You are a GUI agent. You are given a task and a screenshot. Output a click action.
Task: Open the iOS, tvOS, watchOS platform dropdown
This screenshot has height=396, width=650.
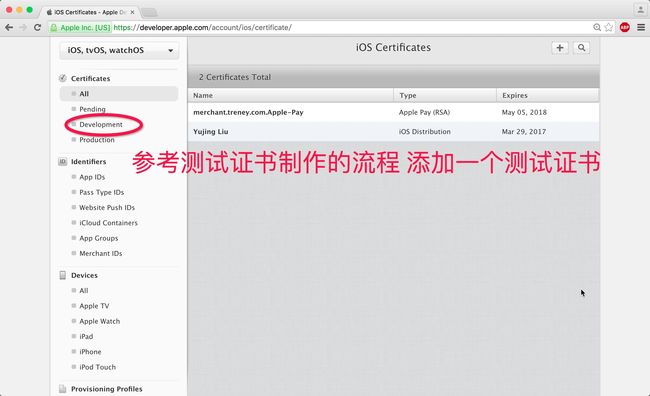click(119, 50)
